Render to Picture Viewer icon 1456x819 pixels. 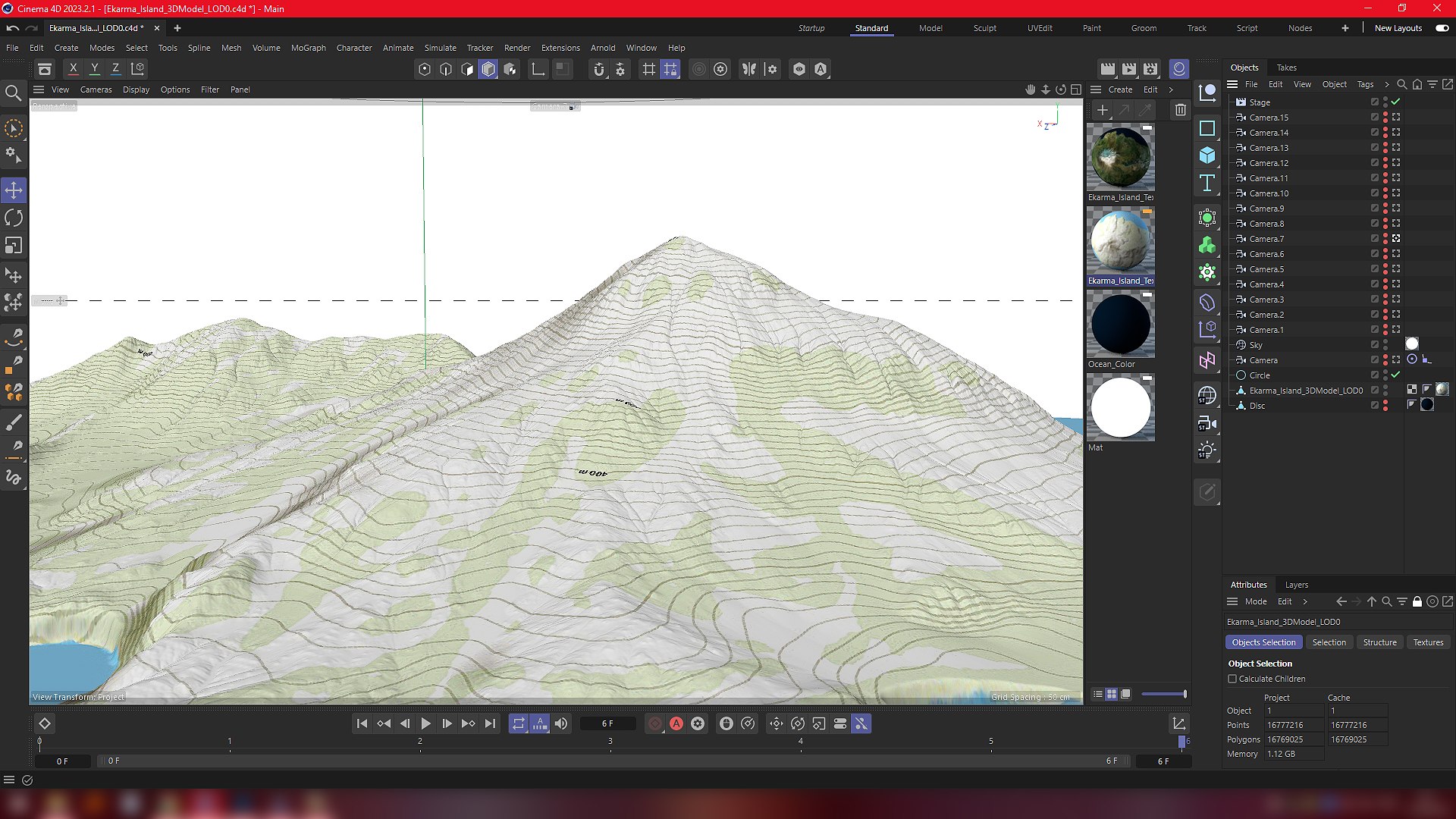click(x=1129, y=69)
